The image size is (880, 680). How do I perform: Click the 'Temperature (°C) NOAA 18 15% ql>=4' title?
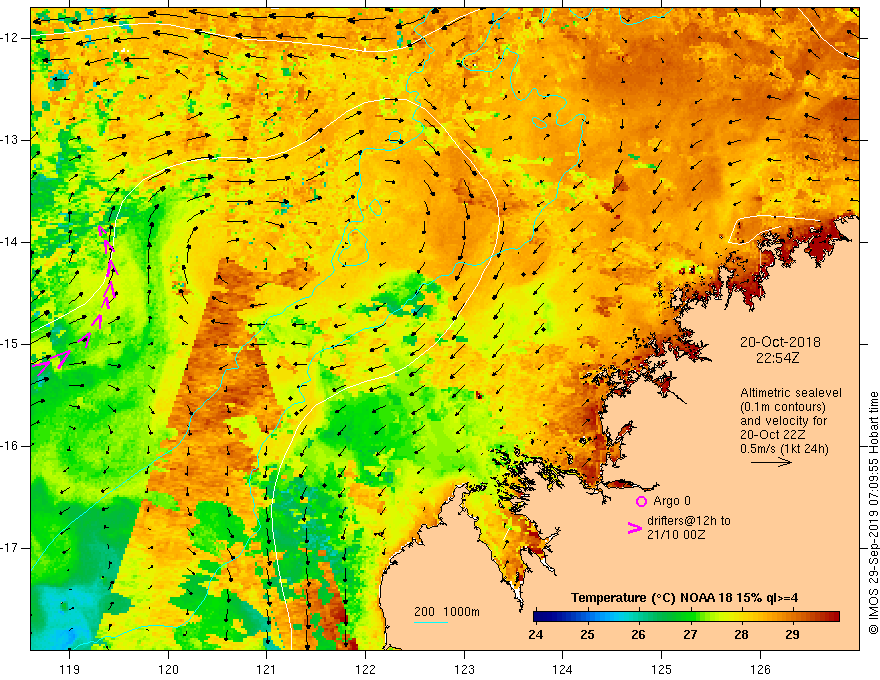coord(685,598)
